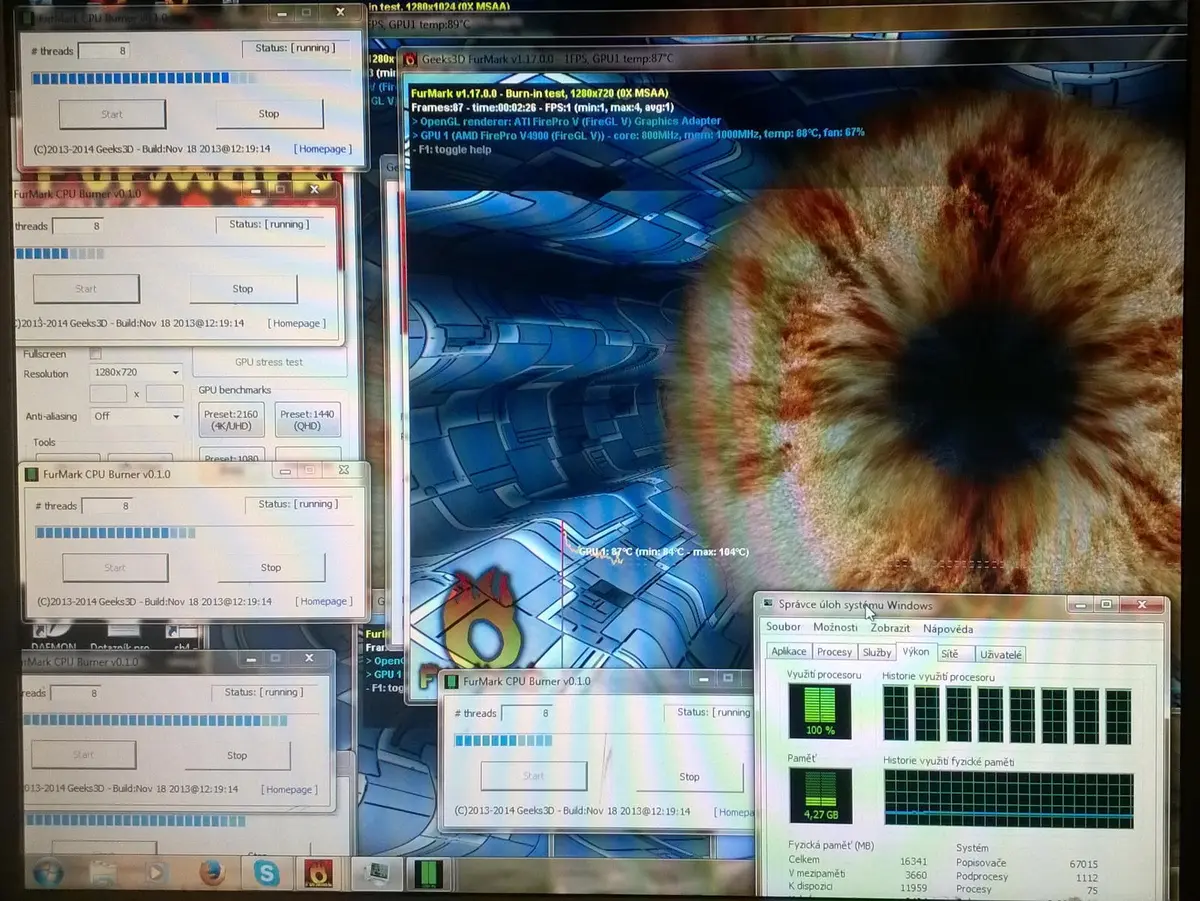
Task: Run the Preset:2160 (4K/UHD) benchmark
Action: [x=232, y=419]
